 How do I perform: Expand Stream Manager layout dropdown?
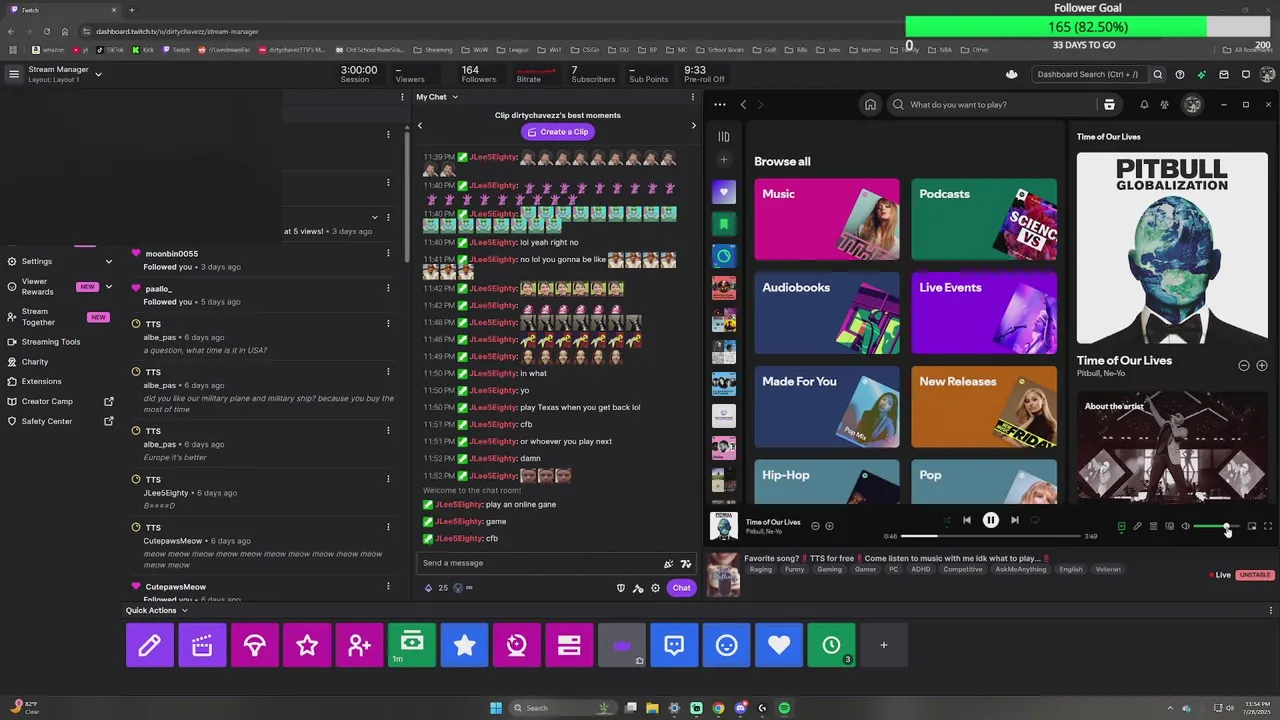coord(98,74)
